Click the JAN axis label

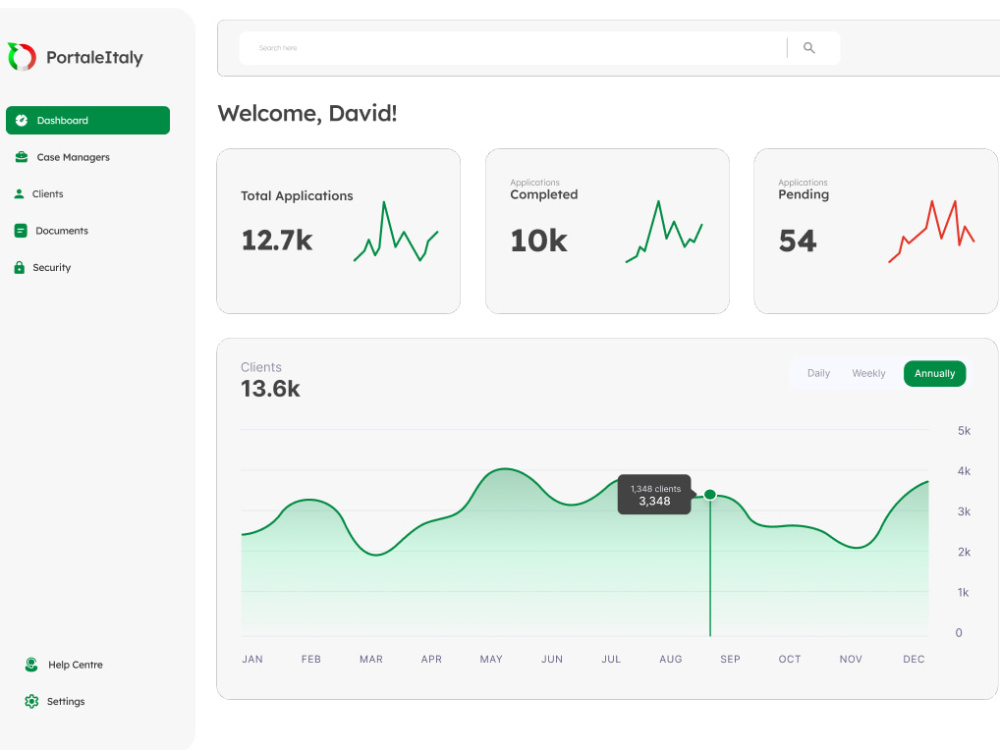click(253, 659)
